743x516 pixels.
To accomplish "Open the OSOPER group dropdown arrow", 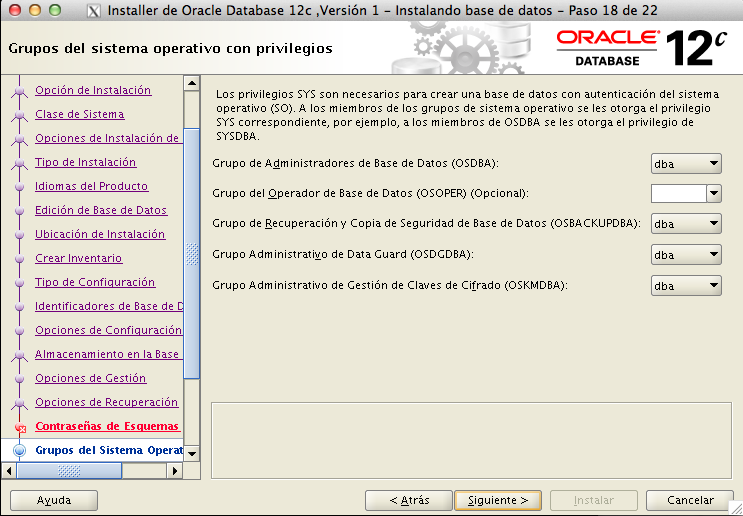I will [x=714, y=193].
